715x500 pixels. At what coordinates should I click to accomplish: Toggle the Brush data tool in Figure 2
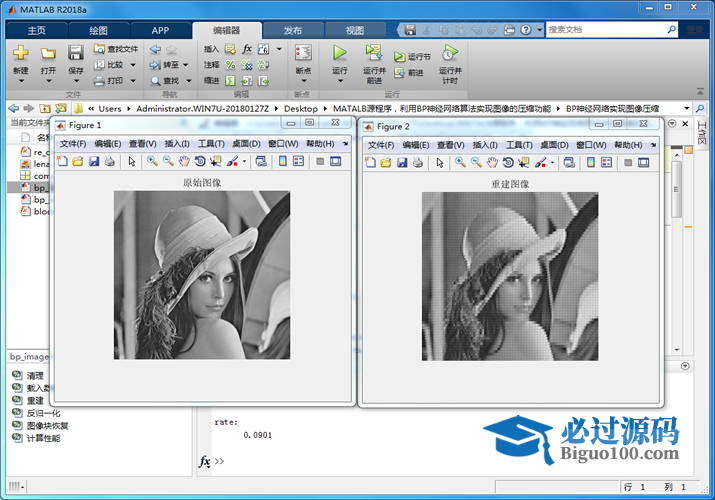[x=540, y=162]
